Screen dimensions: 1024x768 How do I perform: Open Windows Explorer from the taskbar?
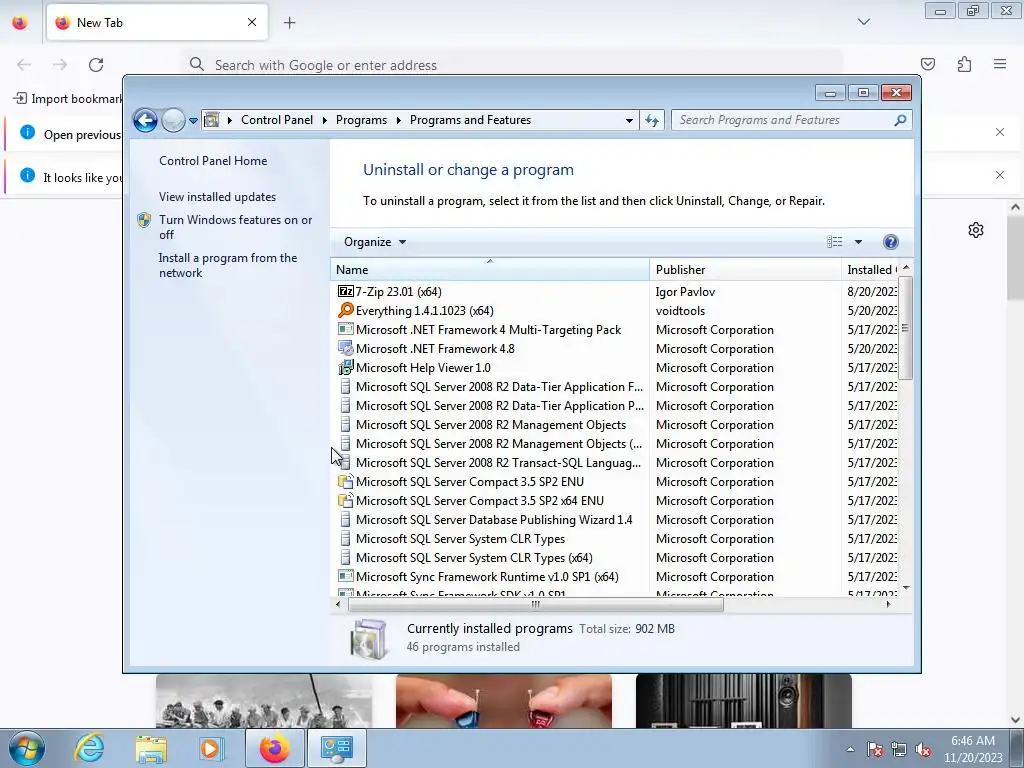[x=151, y=748]
